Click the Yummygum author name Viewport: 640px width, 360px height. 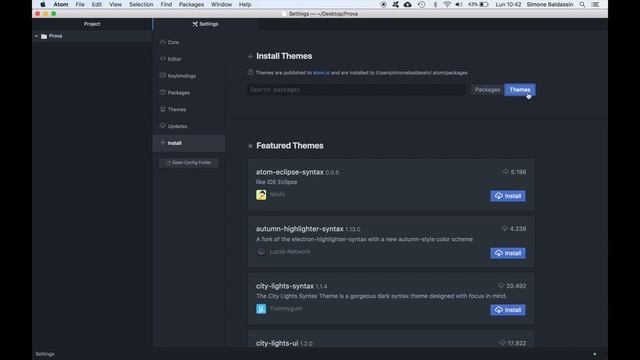[286, 309]
